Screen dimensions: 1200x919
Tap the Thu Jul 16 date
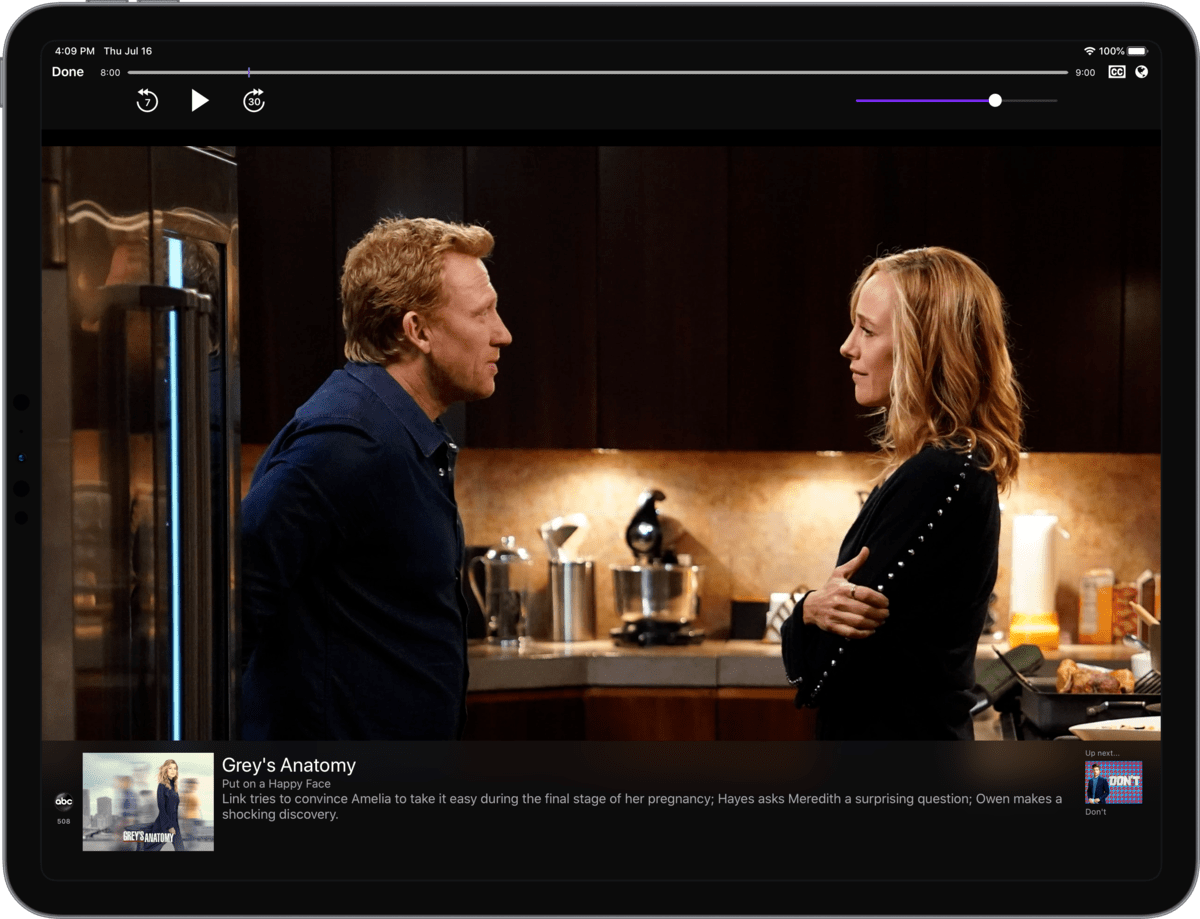coord(128,51)
